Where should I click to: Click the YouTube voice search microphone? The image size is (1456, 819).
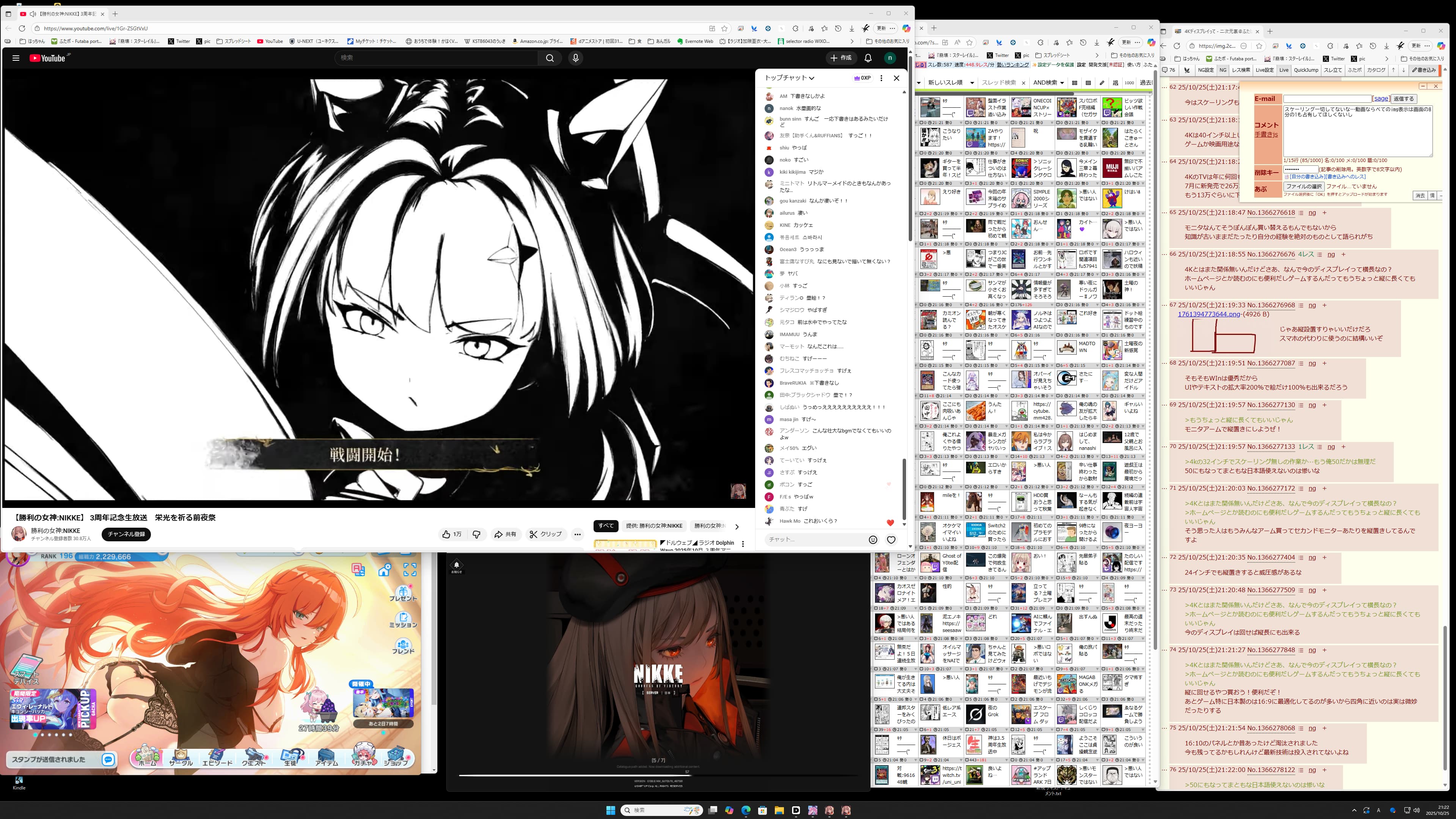tap(575, 58)
